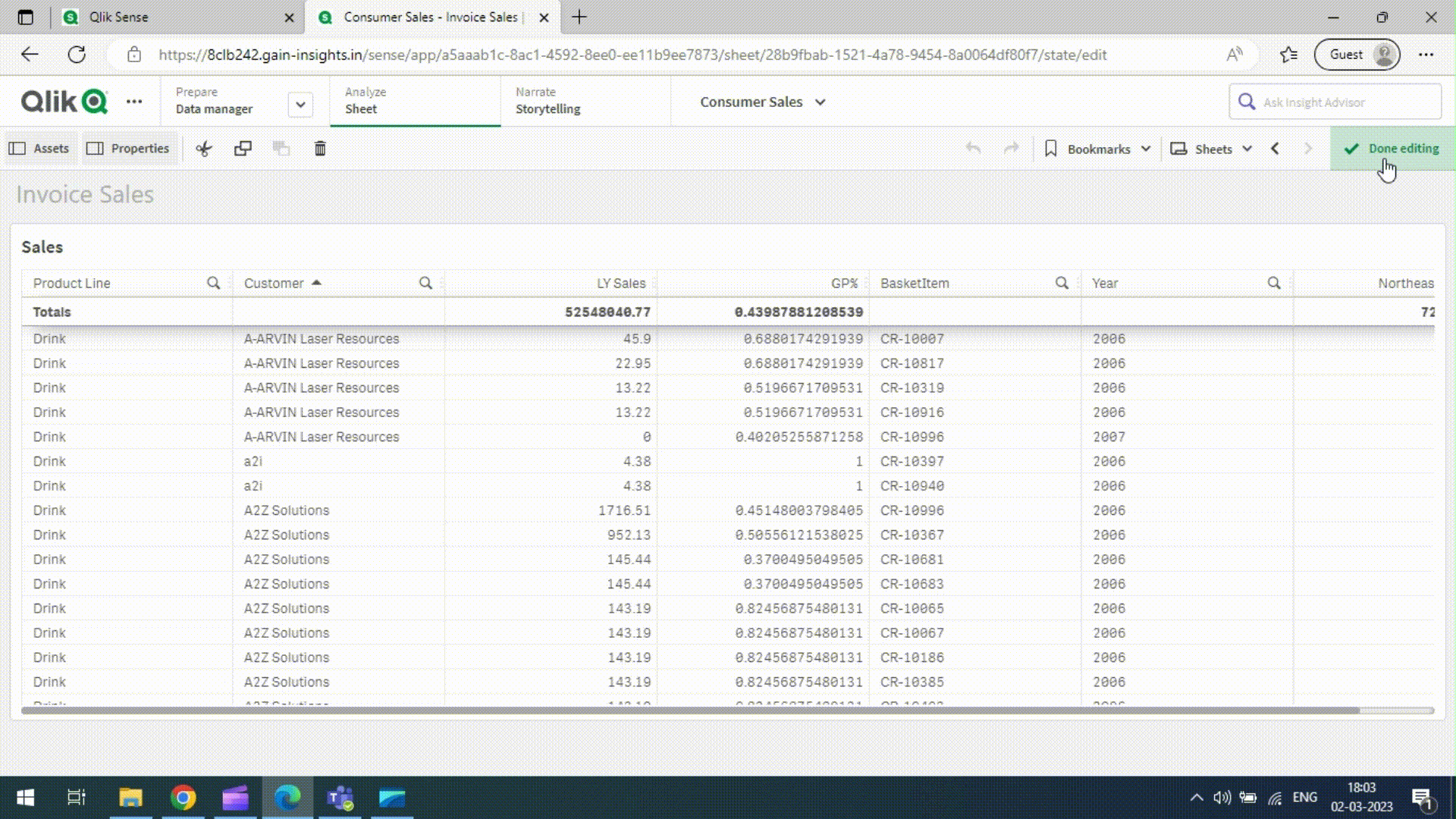
Task: Click the Ask Insight Advisor search field
Action: [1342, 102]
